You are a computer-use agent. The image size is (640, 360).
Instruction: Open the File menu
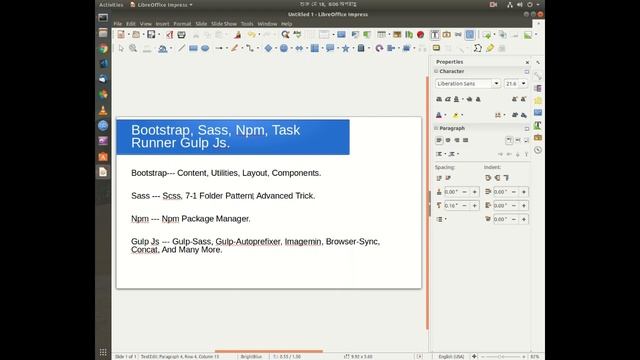pos(118,24)
